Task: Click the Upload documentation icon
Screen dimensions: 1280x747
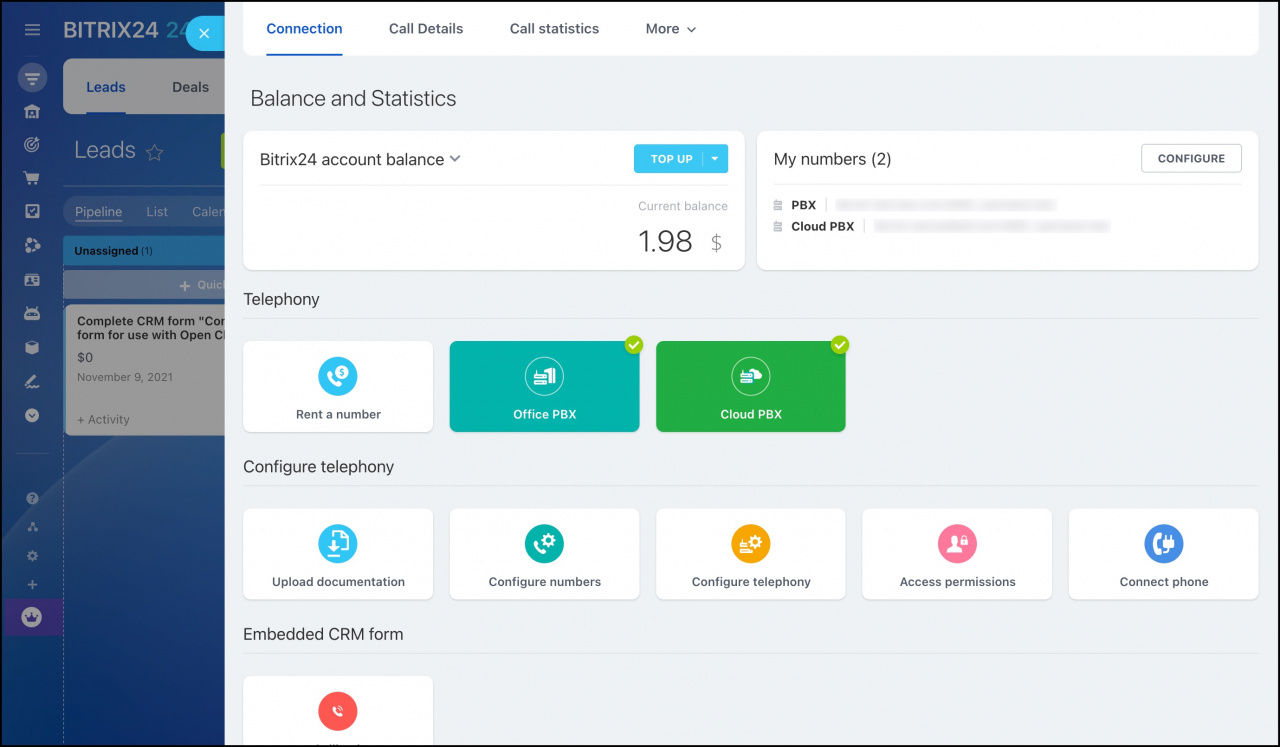Action: (x=338, y=544)
